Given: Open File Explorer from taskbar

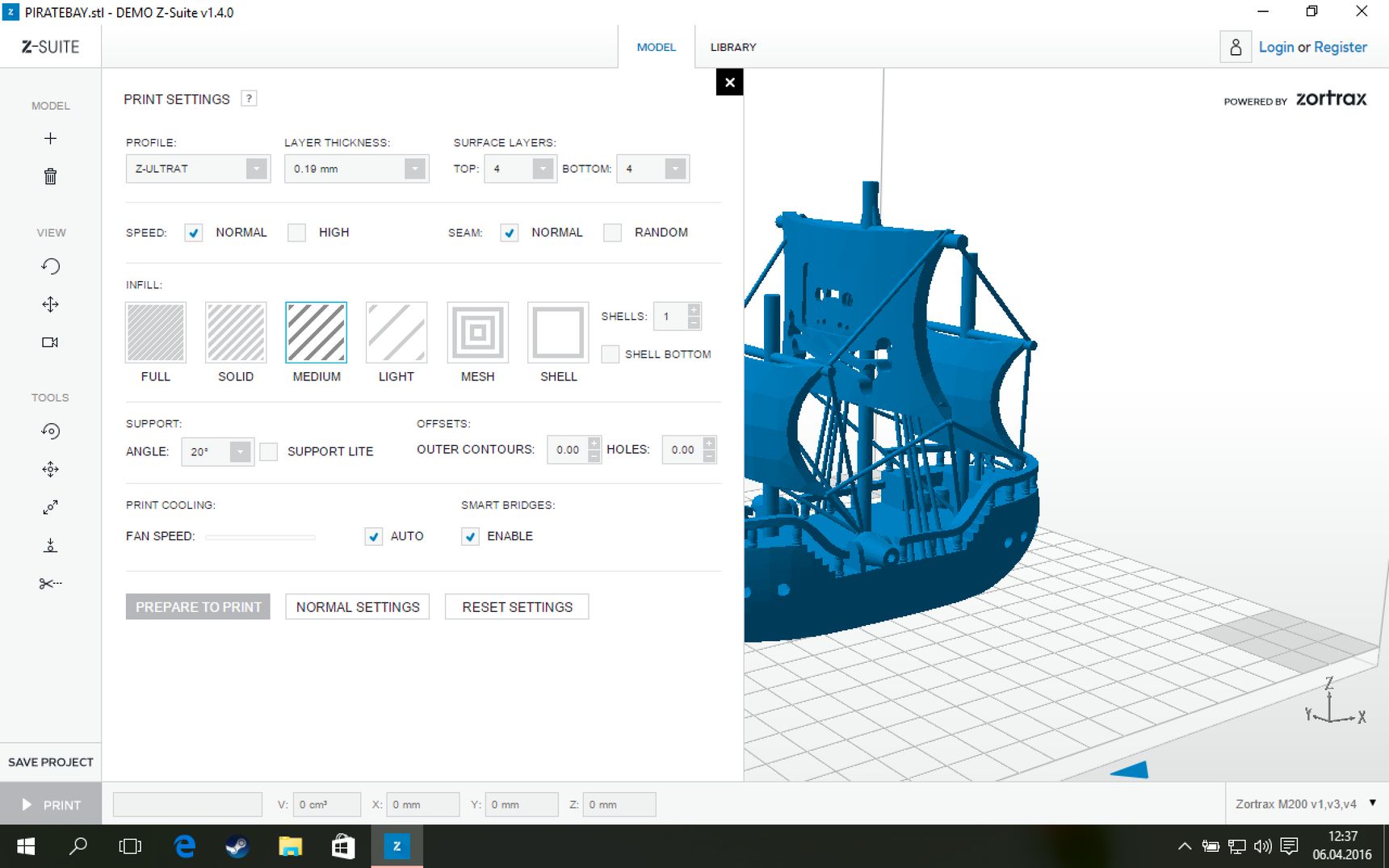Looking at the screenshot, I should point(290,846).
